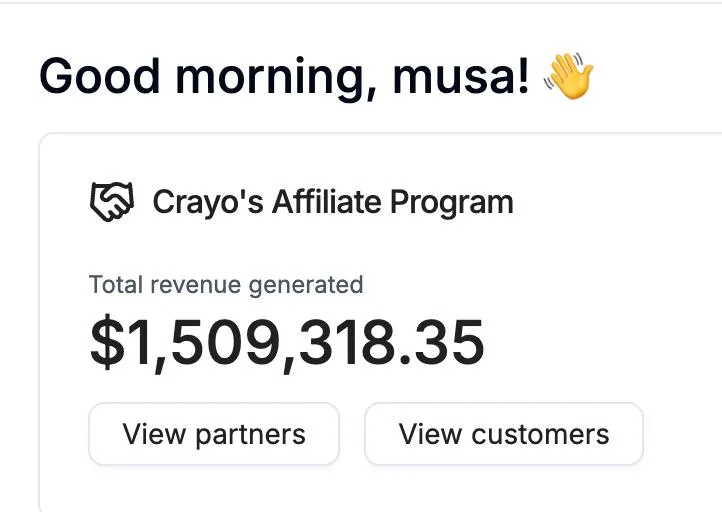722x512 pixels.
Task: Click the word partners in left button
Action: click(250, 434)
